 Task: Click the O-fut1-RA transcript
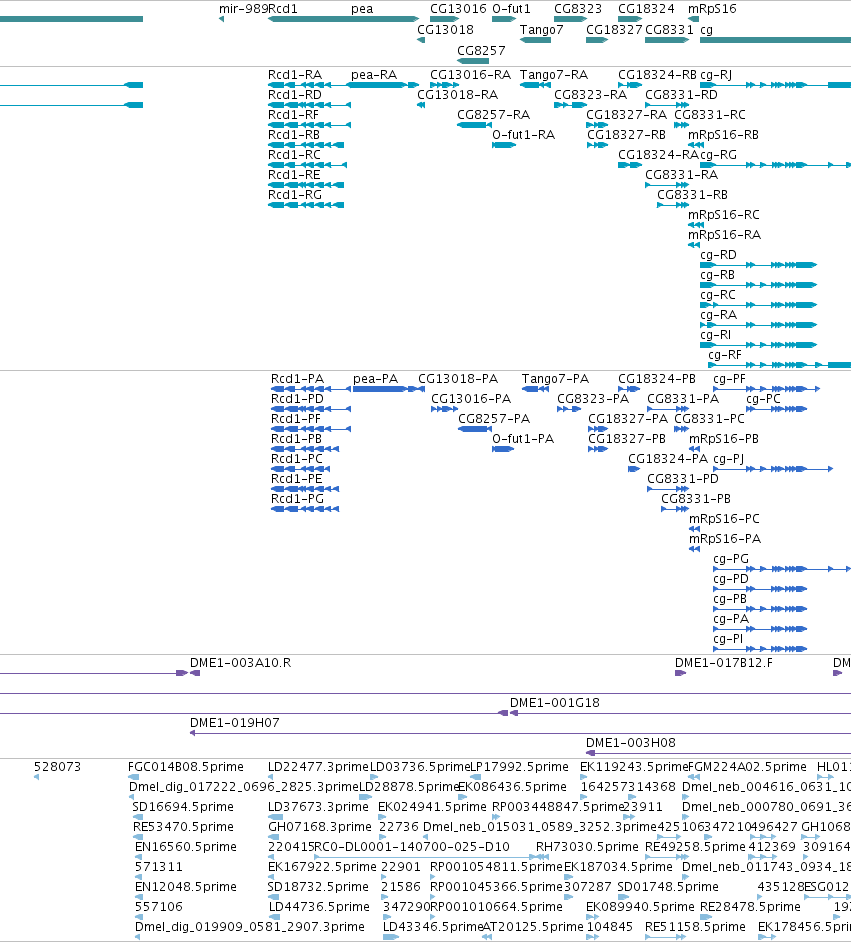(523, 135)
